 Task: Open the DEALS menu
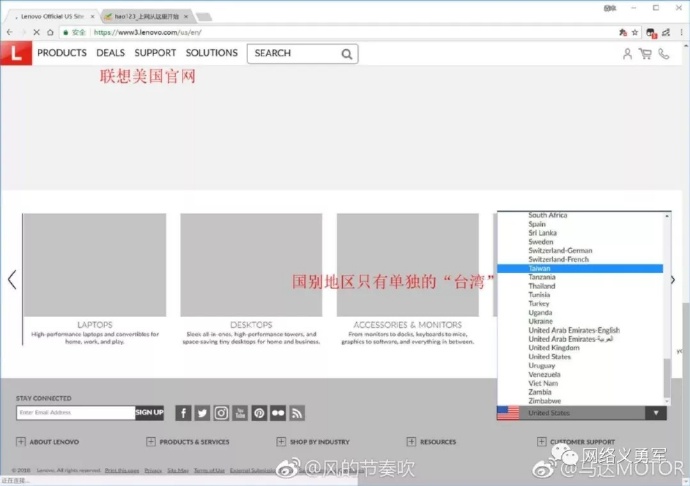tap(110, 53)
